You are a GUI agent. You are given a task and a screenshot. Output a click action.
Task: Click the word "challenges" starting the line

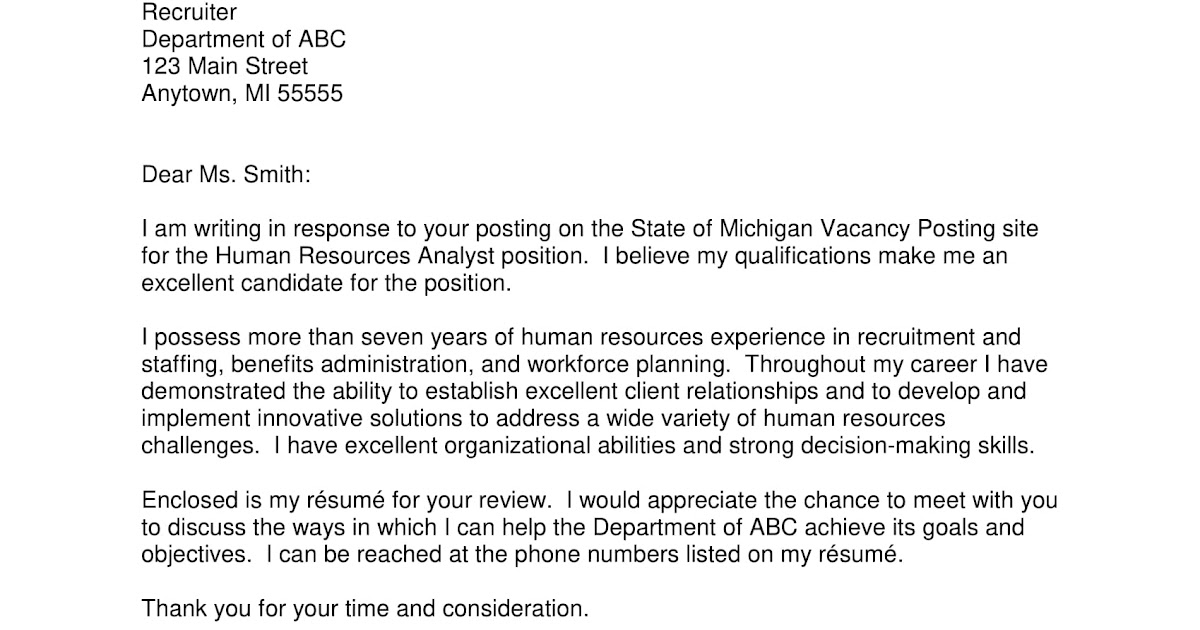point(197,446)
